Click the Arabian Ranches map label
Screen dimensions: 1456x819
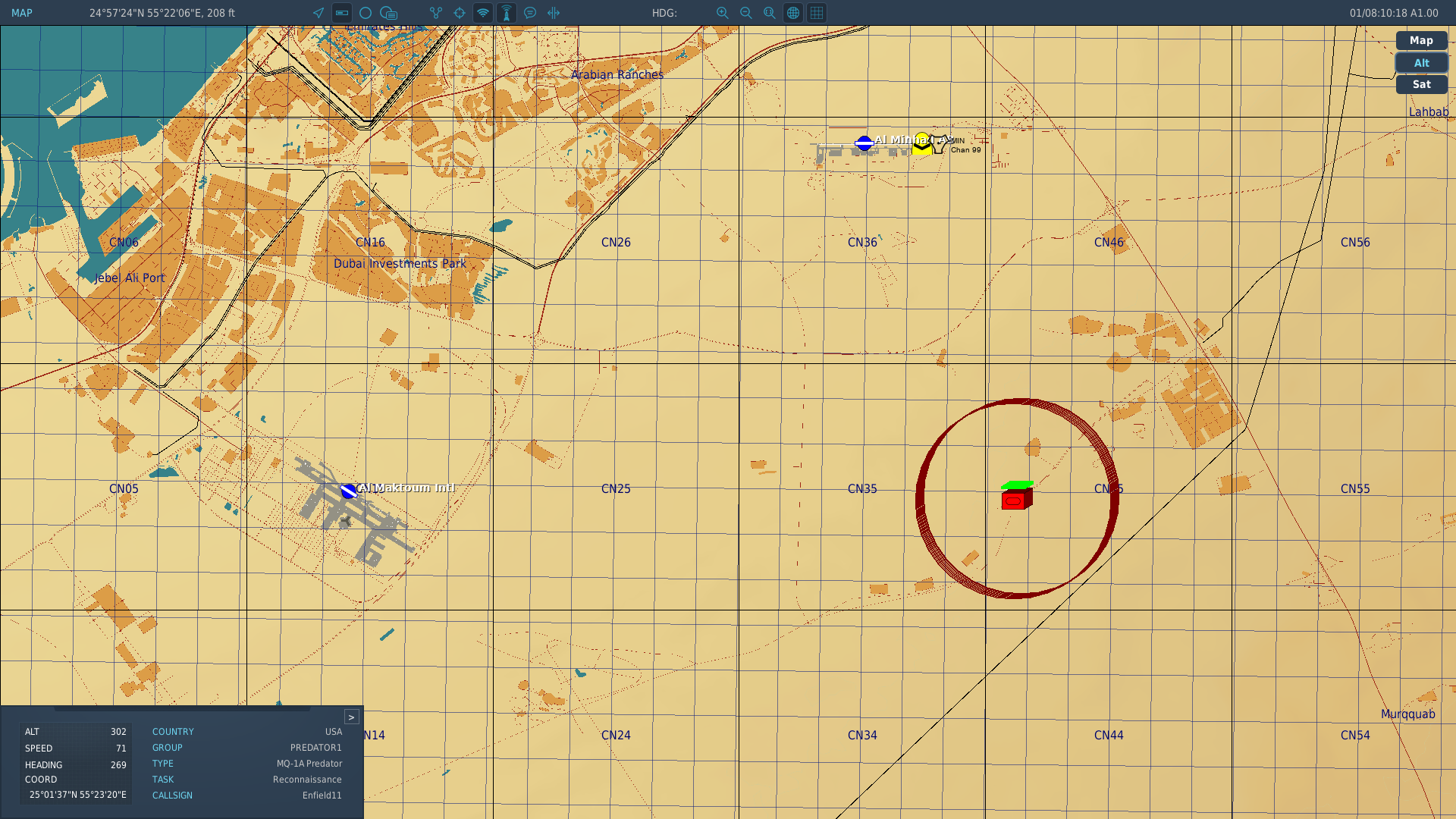tap(617, 74)
